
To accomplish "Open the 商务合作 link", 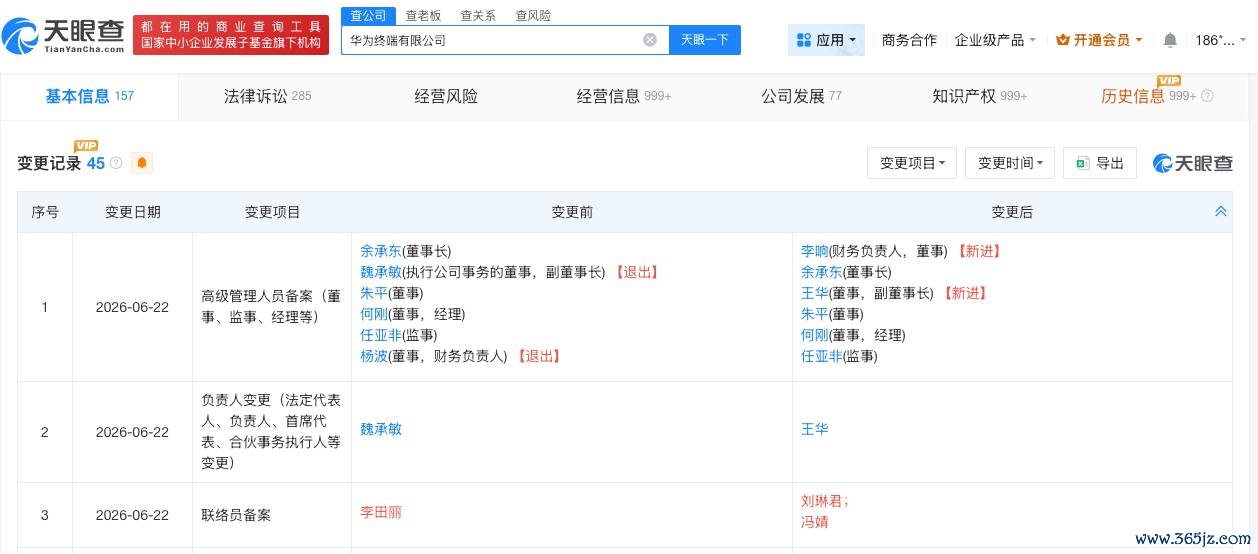I will tap(909, 40).
